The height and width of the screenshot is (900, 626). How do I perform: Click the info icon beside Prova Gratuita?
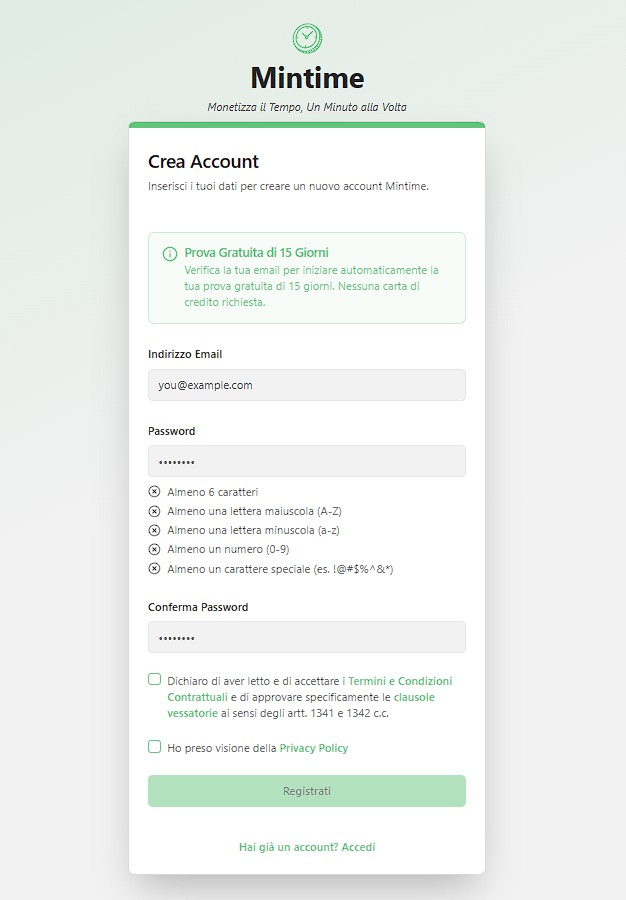coord(170,254)
